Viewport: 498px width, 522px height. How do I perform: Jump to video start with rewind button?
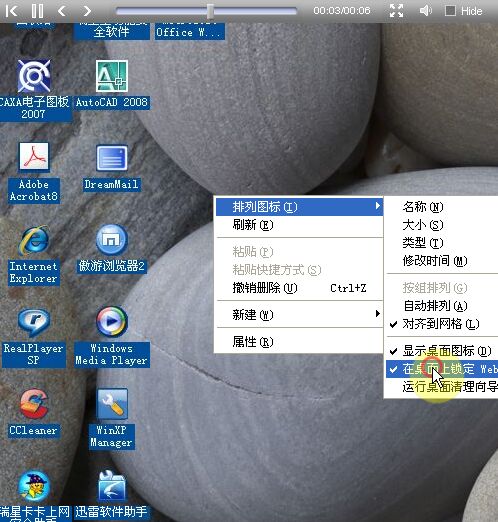point(11,11)
